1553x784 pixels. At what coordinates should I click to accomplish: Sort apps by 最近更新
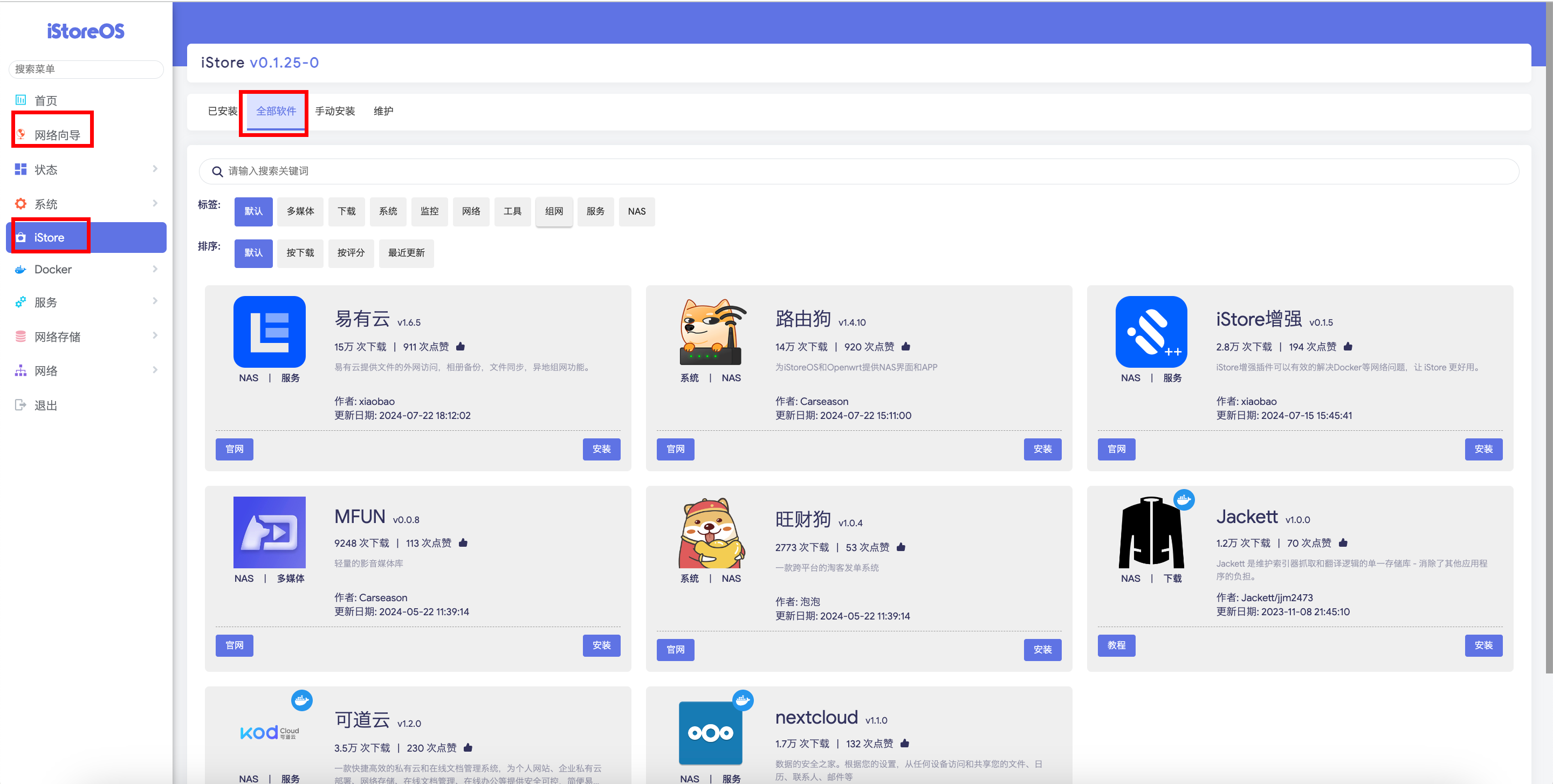tap(407, 253)
